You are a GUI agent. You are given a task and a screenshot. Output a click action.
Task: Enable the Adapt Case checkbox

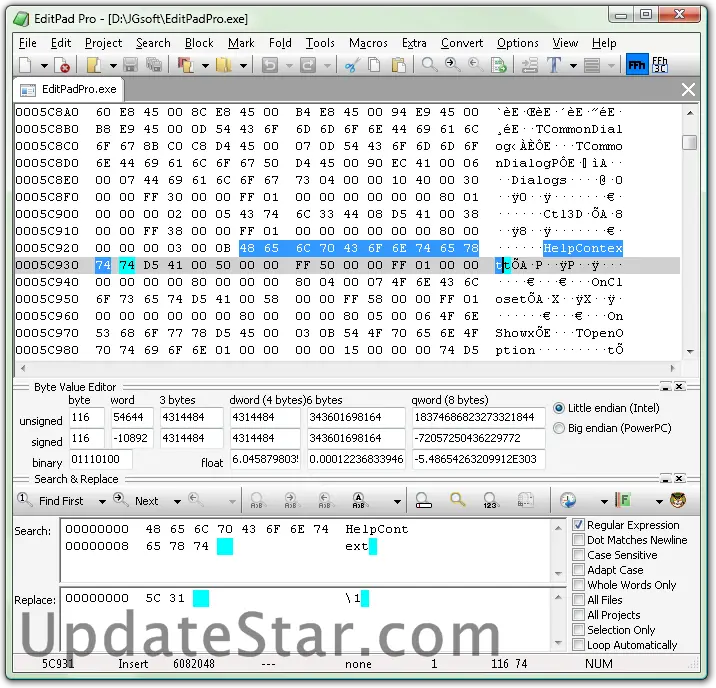[x=578, y=570]
